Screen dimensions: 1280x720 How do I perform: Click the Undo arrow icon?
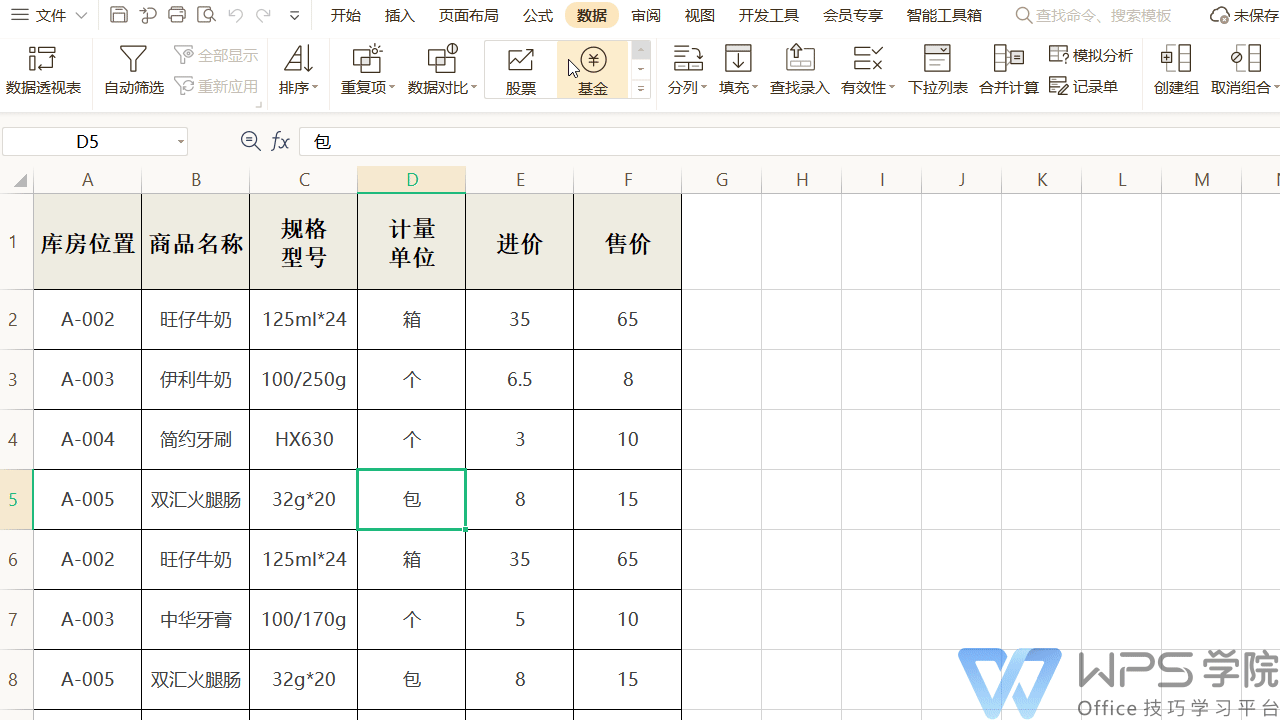click(235, 15)
